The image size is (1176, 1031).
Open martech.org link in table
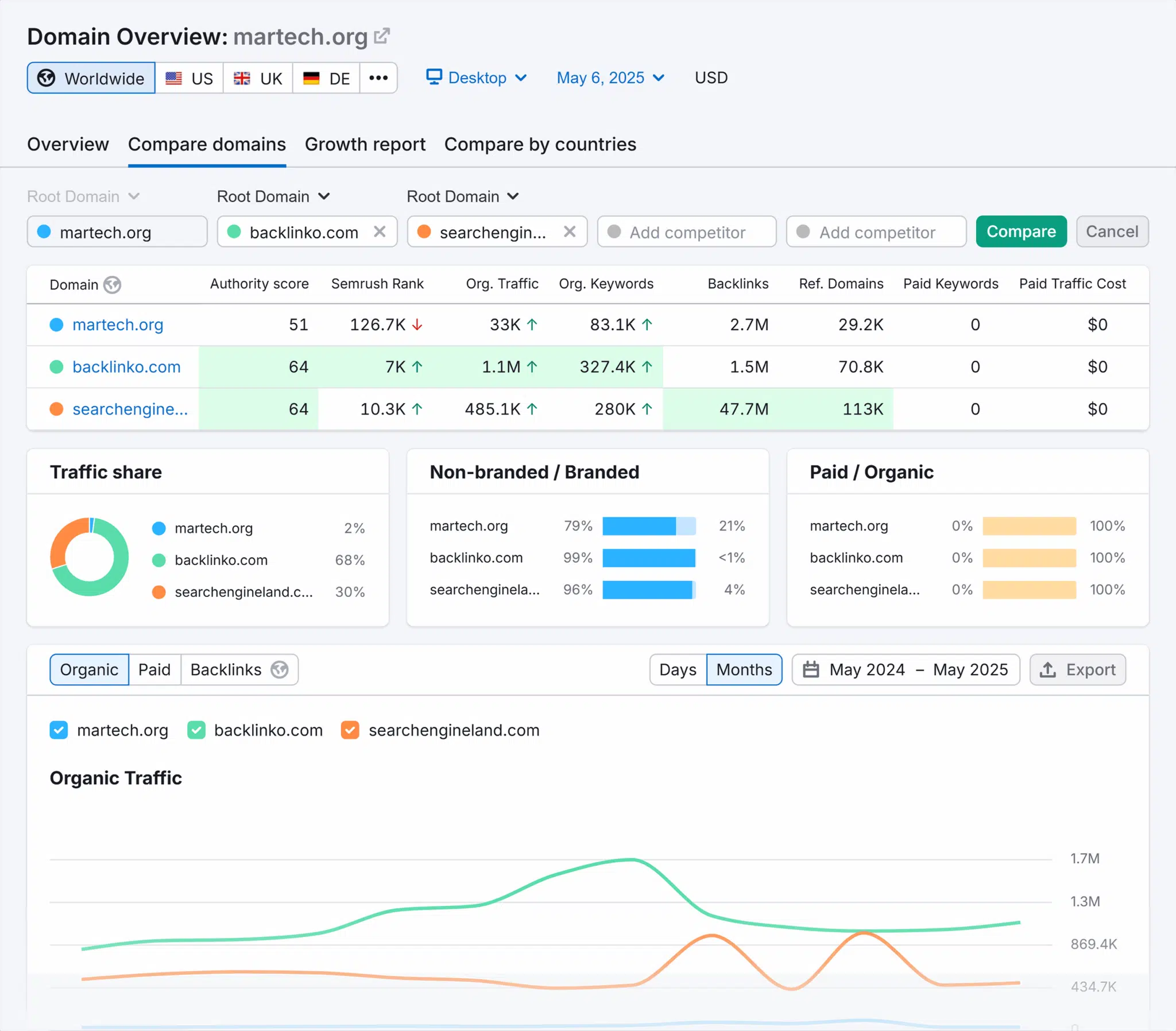118,325
